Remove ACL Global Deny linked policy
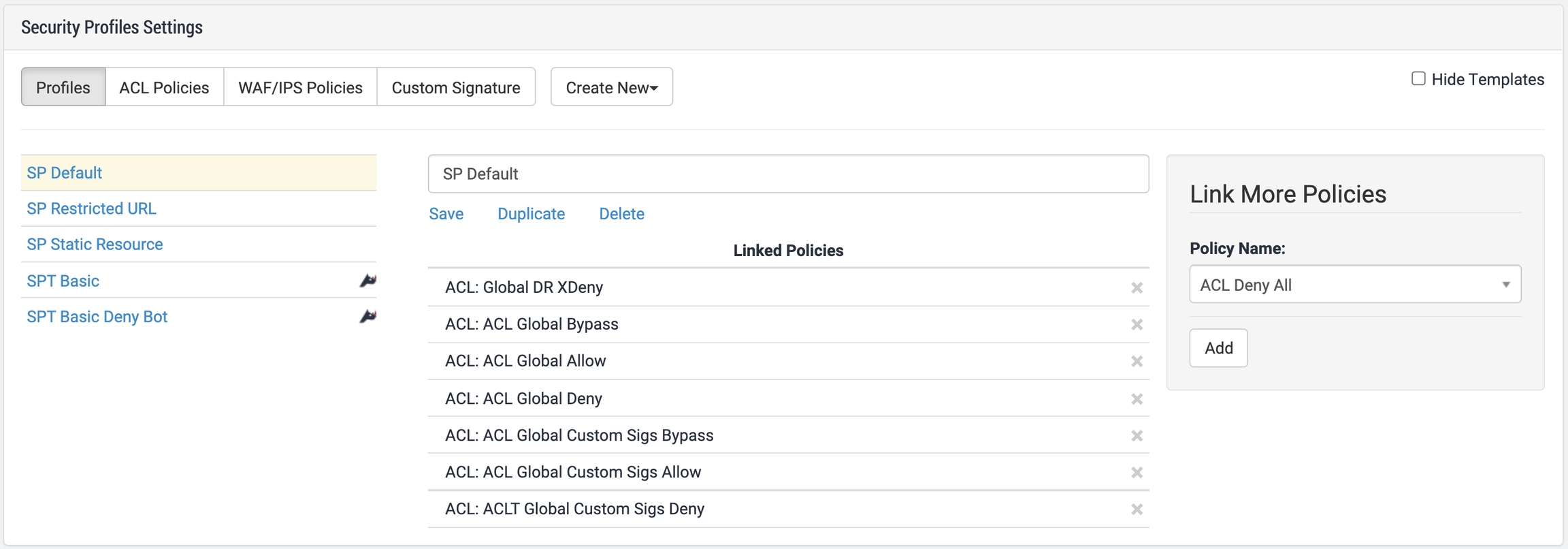This screenshot has height=549, width=1568. 1137,399
